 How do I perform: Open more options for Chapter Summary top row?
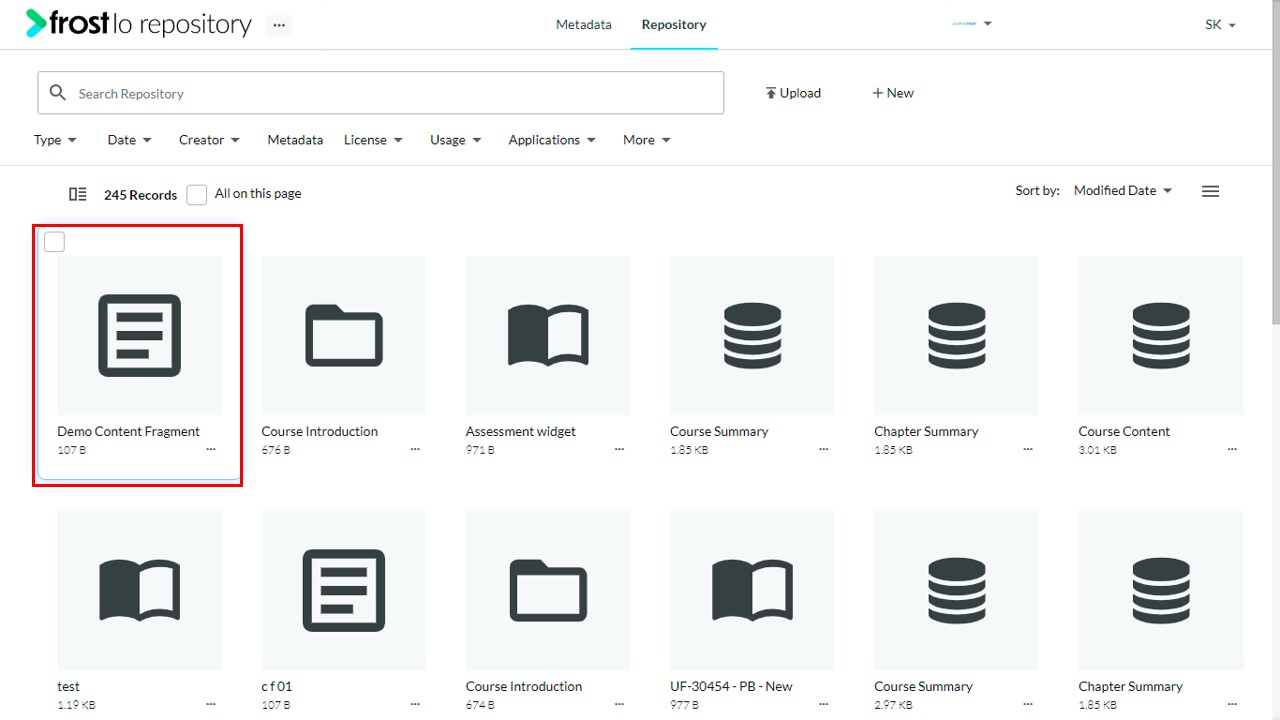(1028, 450)
